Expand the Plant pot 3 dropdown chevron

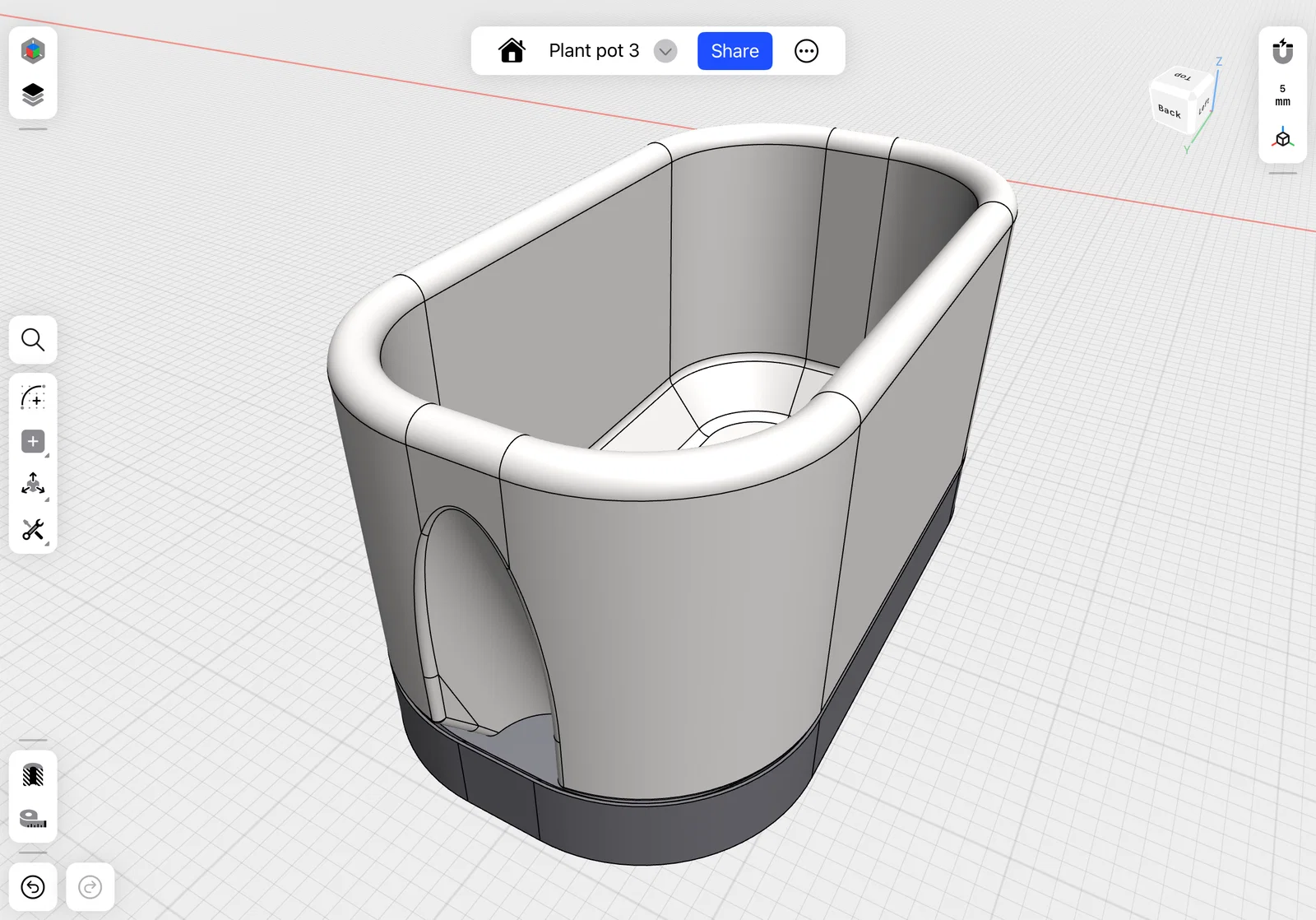coord(665,51)
